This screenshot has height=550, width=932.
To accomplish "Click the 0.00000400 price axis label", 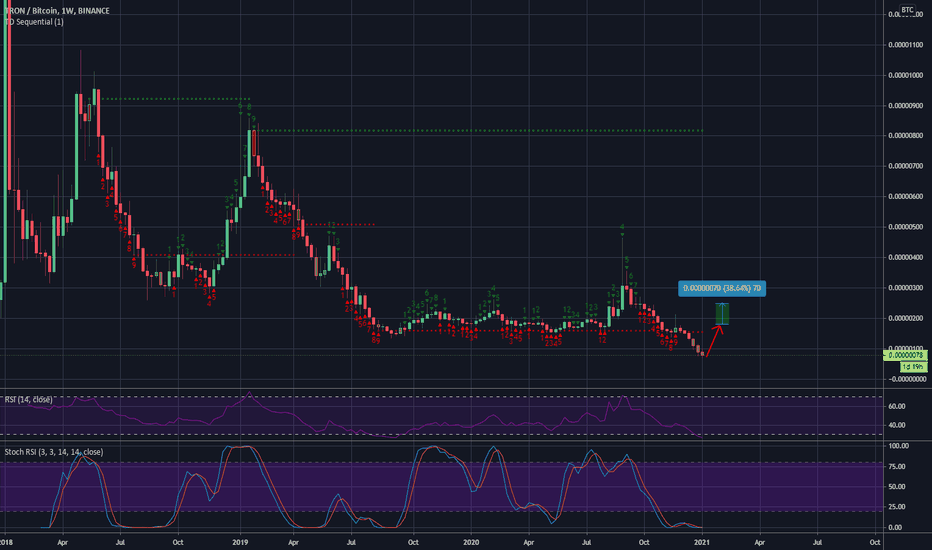I will pyautogui.click(x=906, y=257).
